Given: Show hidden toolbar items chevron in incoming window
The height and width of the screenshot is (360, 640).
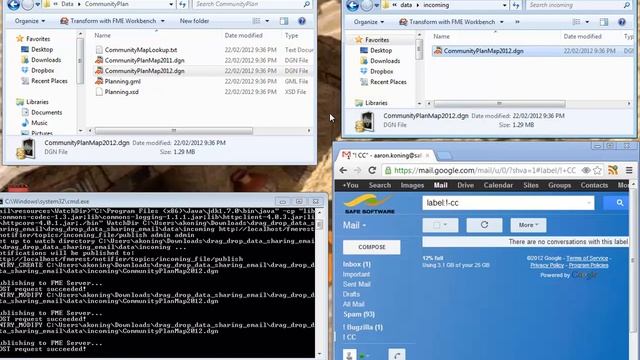Looking at the screenshot, I should [x=517, y=22].
